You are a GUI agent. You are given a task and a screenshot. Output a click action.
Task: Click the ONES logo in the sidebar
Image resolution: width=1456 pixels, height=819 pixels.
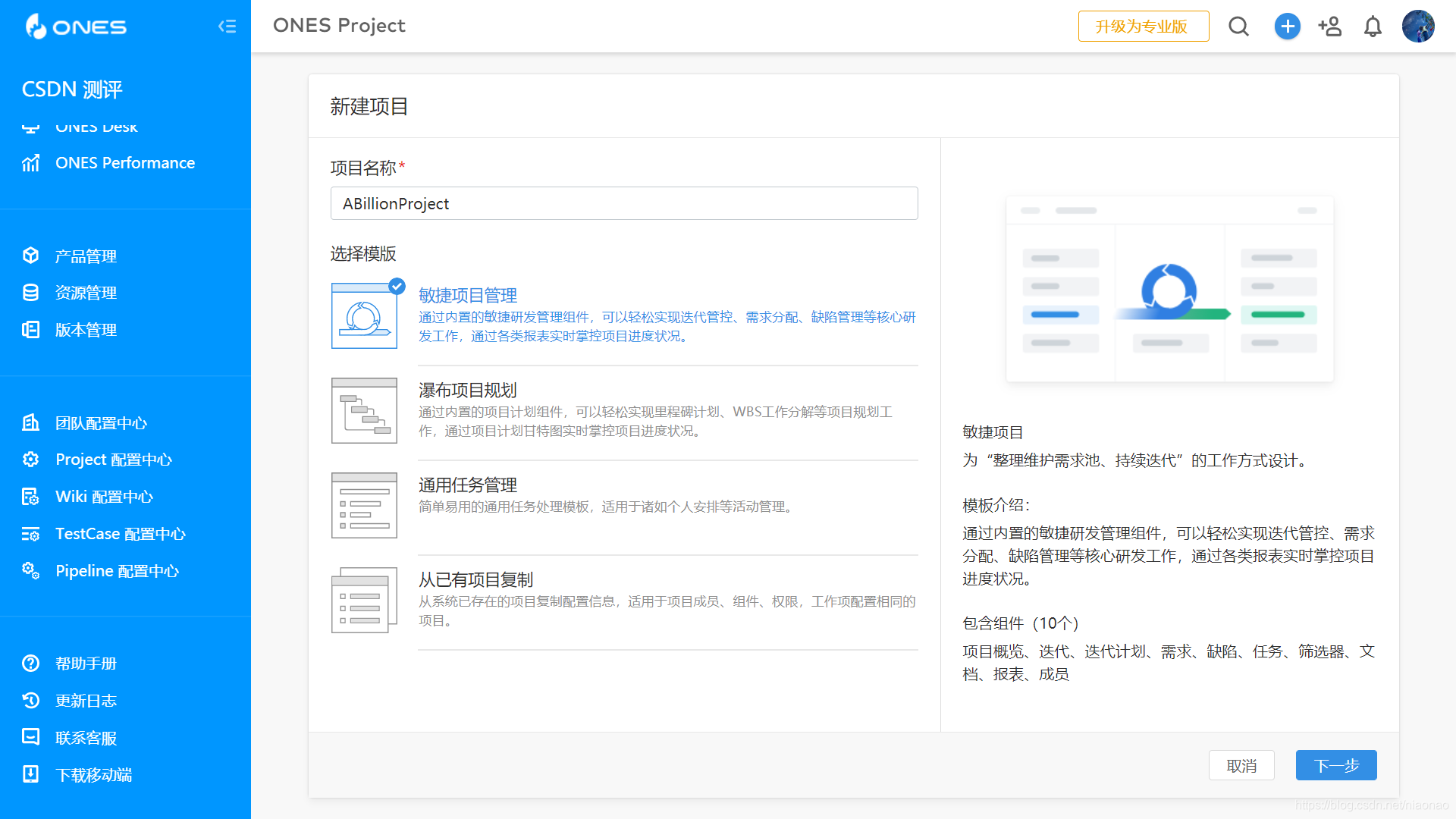[76, 27]
